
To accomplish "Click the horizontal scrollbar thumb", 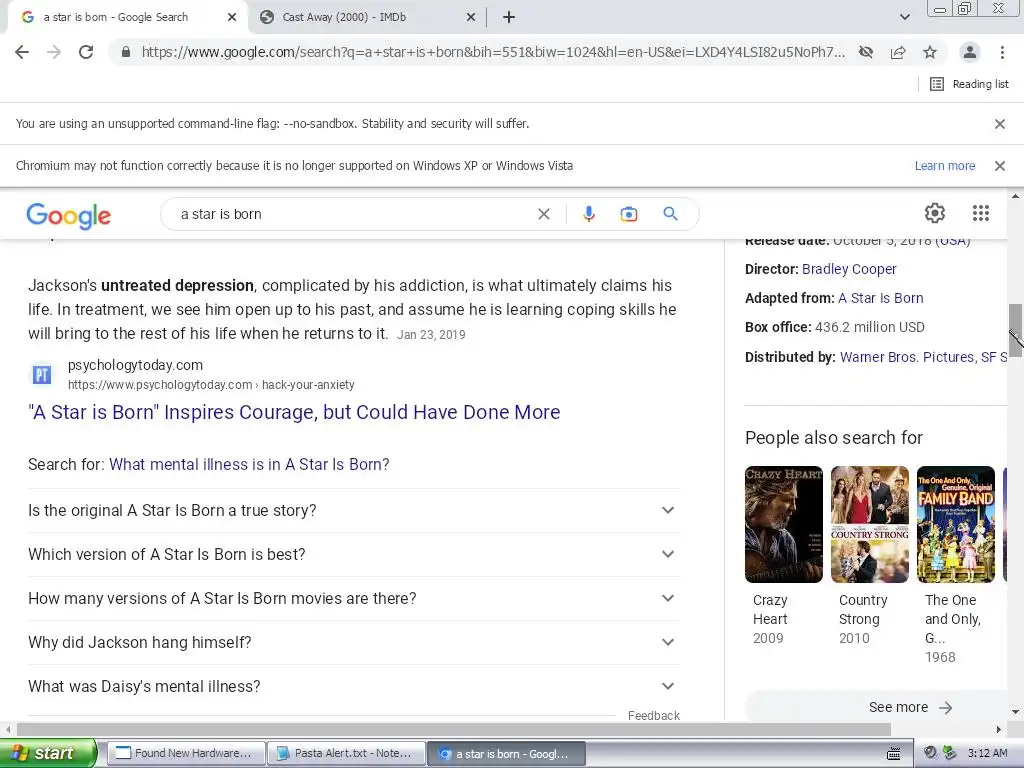I will (454, 729).
